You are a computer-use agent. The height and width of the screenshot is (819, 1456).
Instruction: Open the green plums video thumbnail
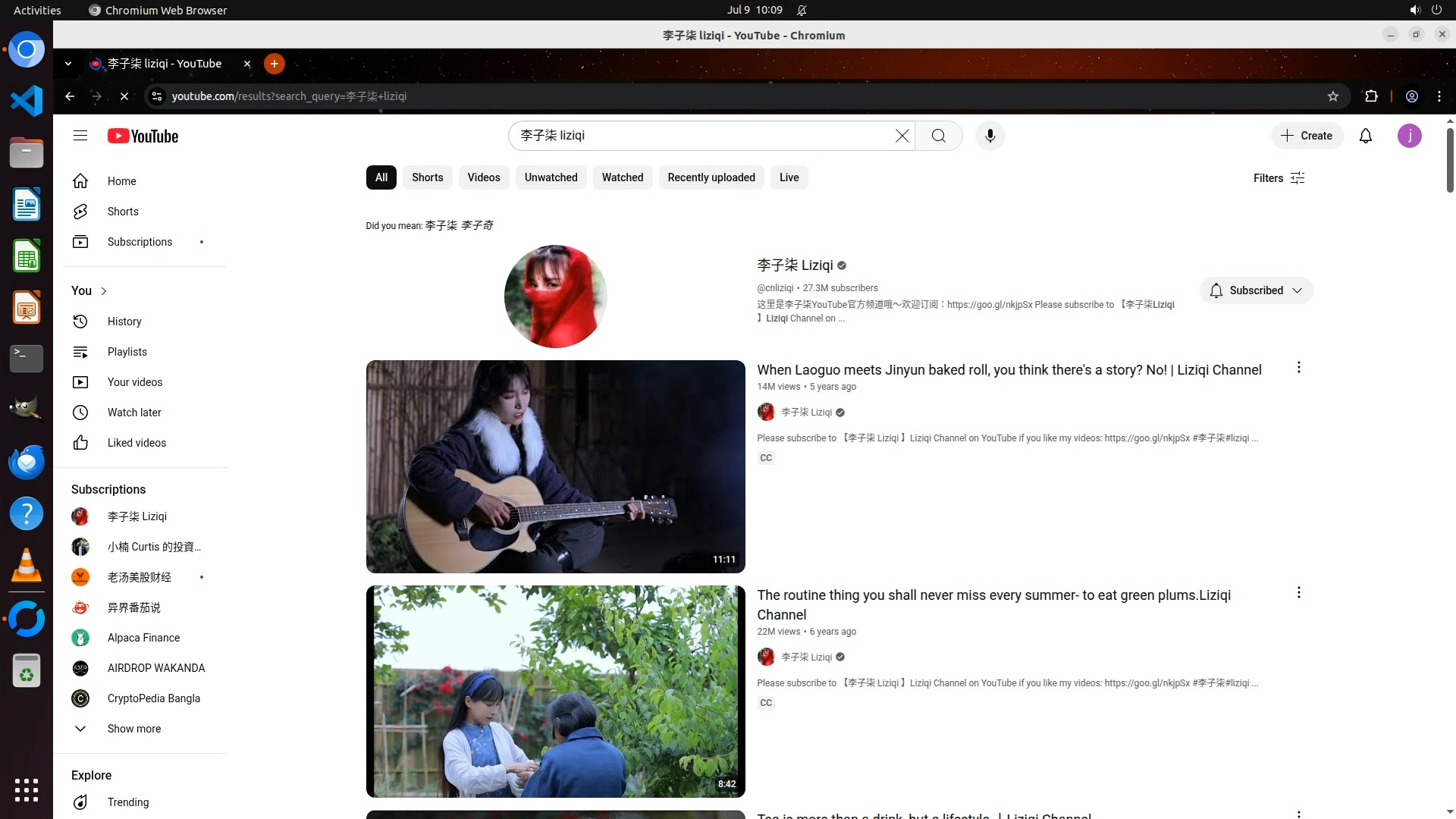coord(555,691)
